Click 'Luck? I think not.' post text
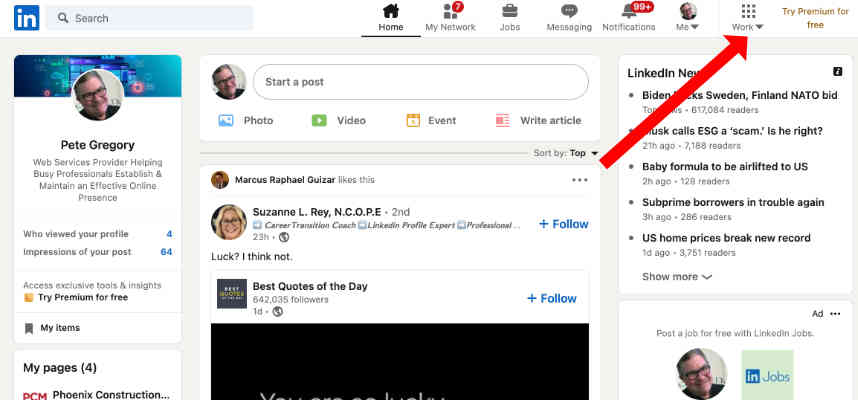The width and height of the screenshot is (858, 400). [x=252, y=256]
